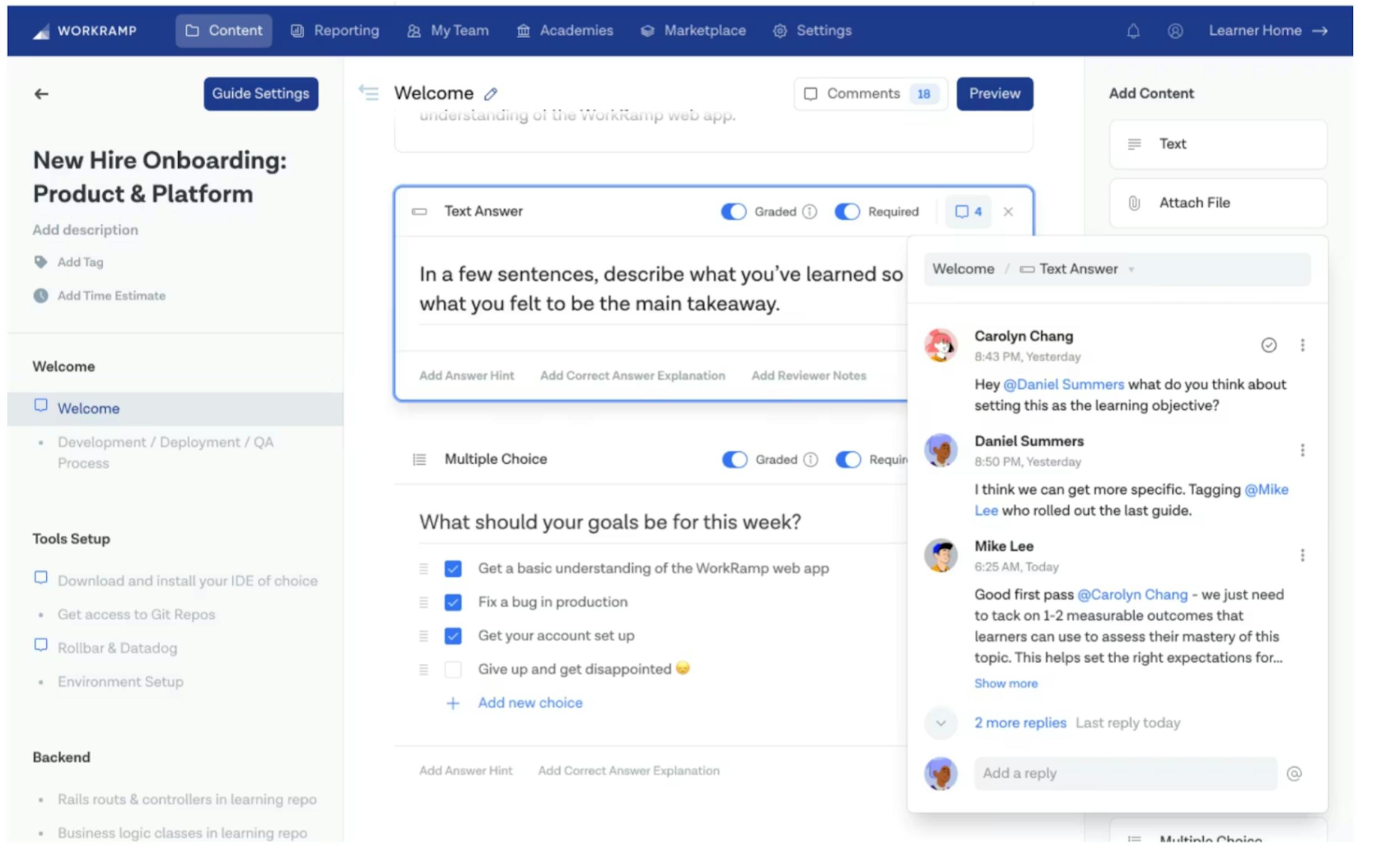Expand the 2 more replies chevron
This screenshot has height=856, width=1400.
941,724
